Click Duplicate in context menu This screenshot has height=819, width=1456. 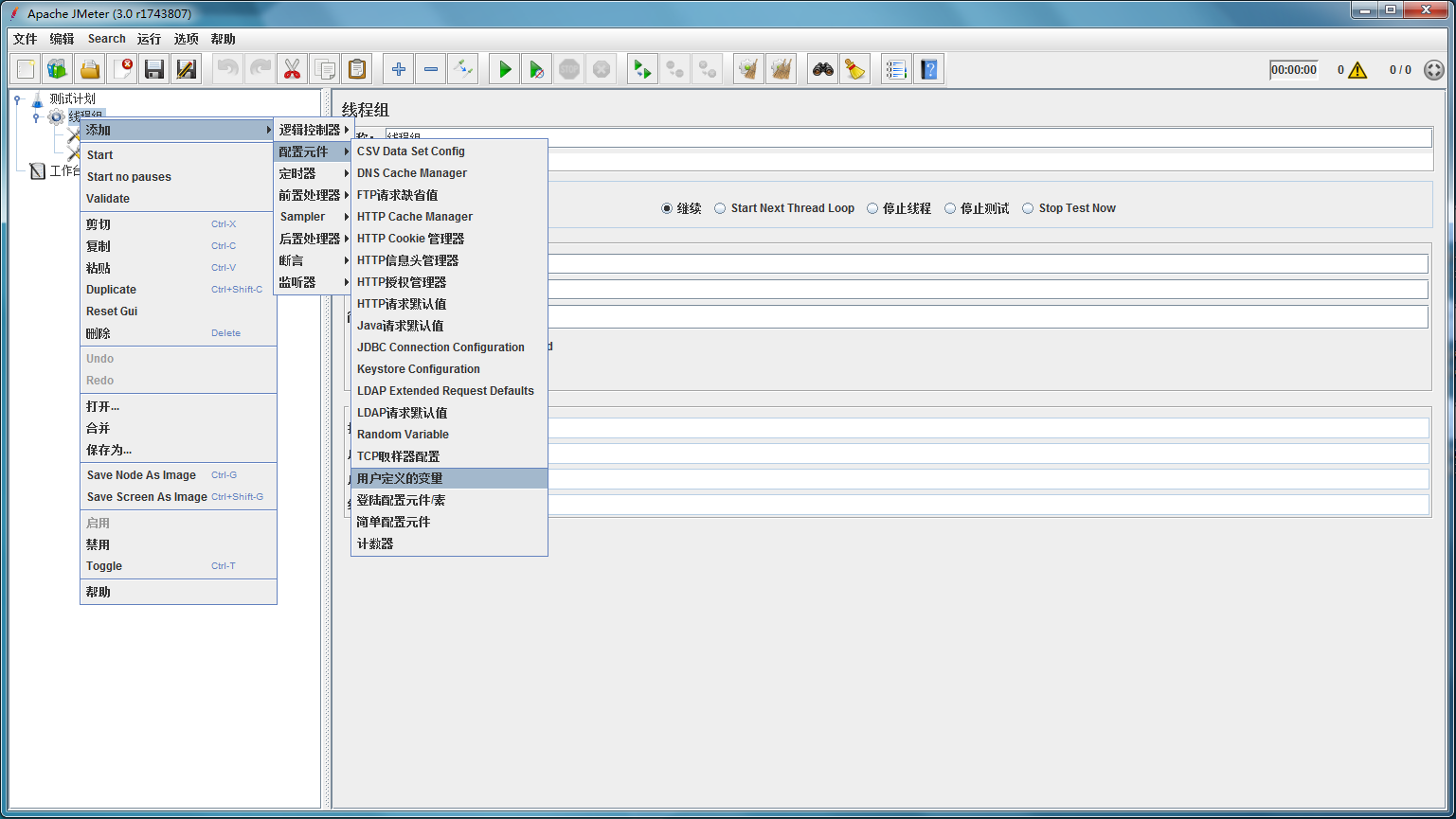coord(178,290)
